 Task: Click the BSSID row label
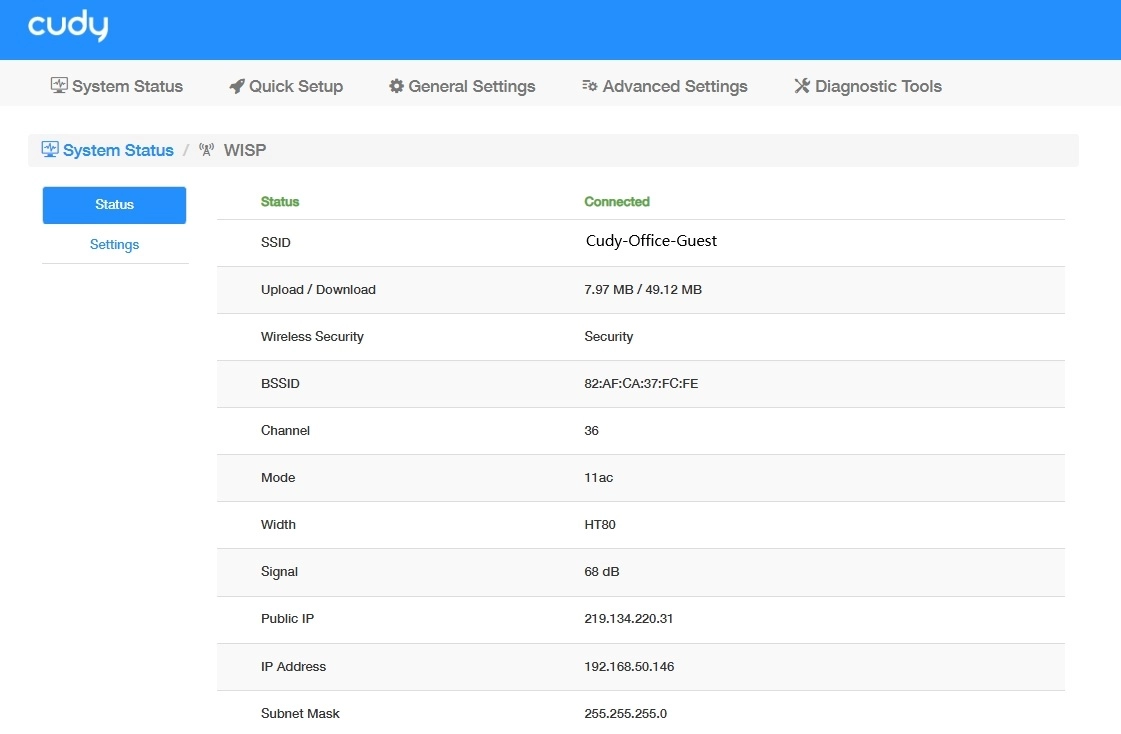click(280, 384)
